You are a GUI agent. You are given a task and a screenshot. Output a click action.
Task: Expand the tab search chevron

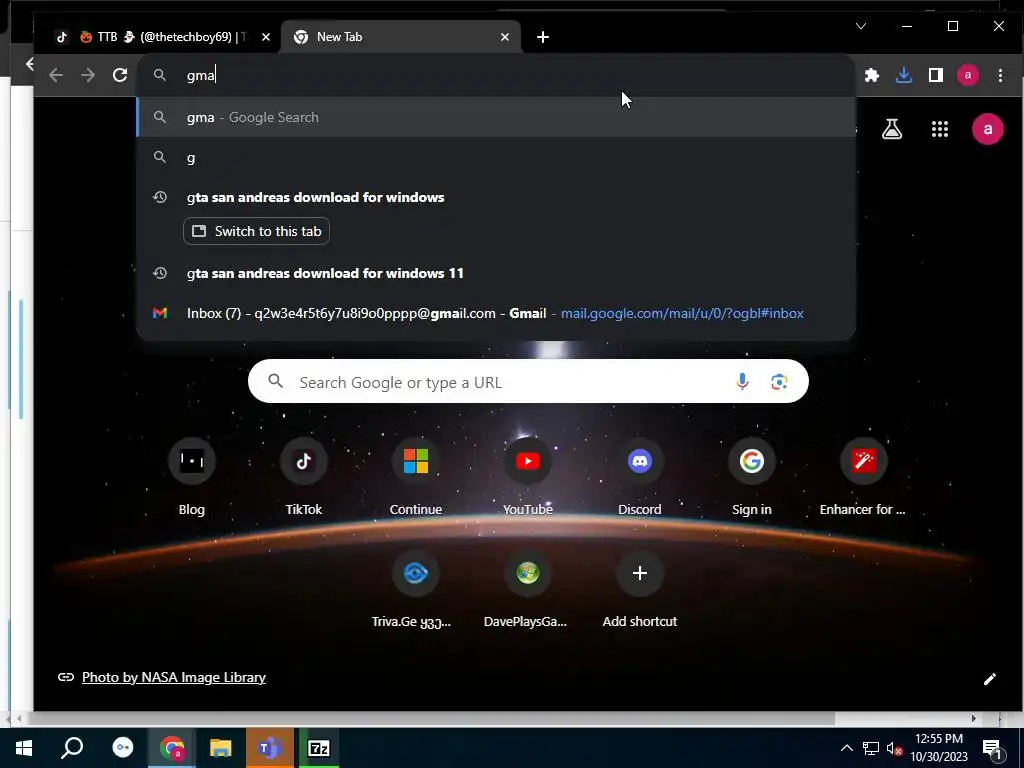point(861,26)
